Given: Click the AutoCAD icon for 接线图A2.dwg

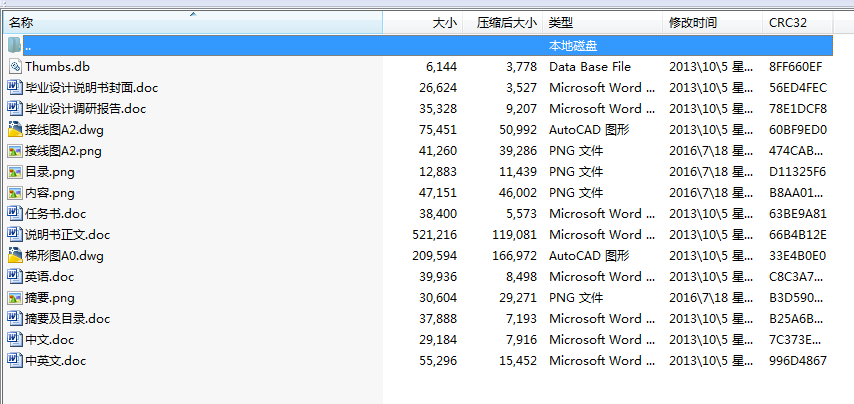Looking at the screenshot, I should point(15,130).
